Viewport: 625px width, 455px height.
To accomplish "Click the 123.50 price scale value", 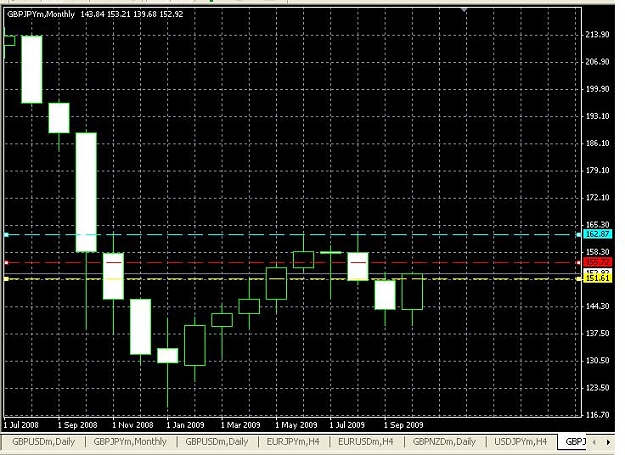I will pos(597,387).
